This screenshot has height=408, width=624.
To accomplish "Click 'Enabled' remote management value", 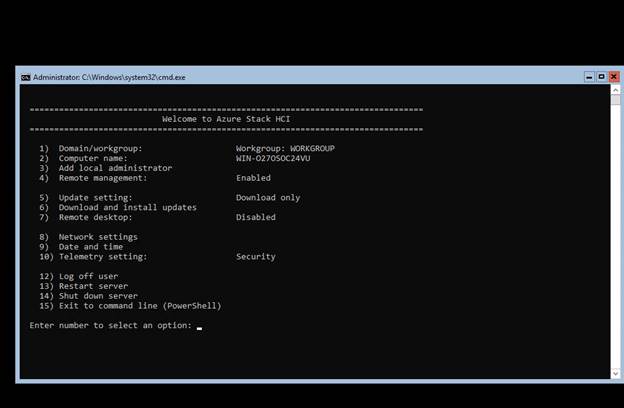I will (x=254, y=178).
